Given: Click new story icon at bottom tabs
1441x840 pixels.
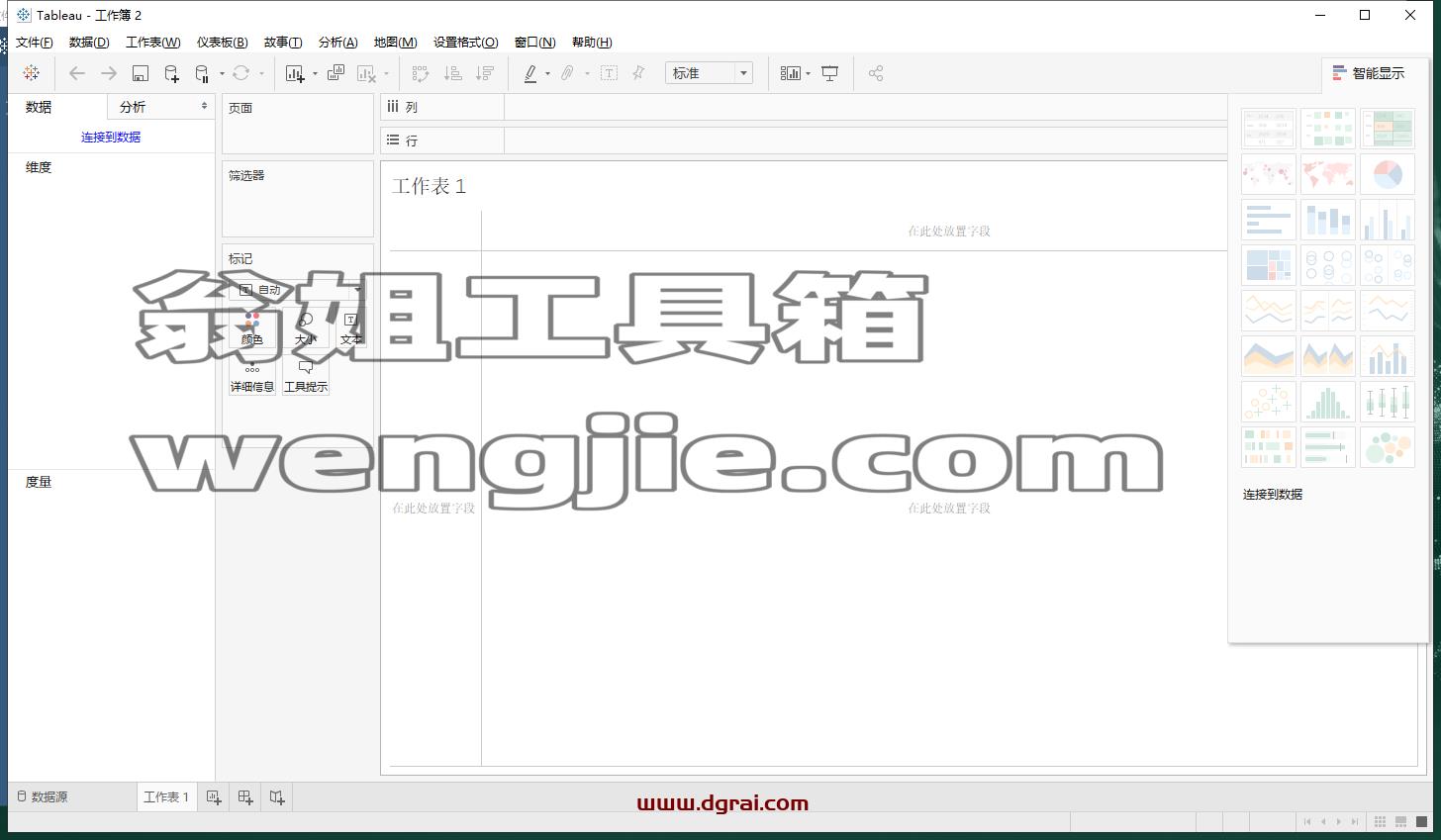Looking at the screenshot, I should click(277, 797).
